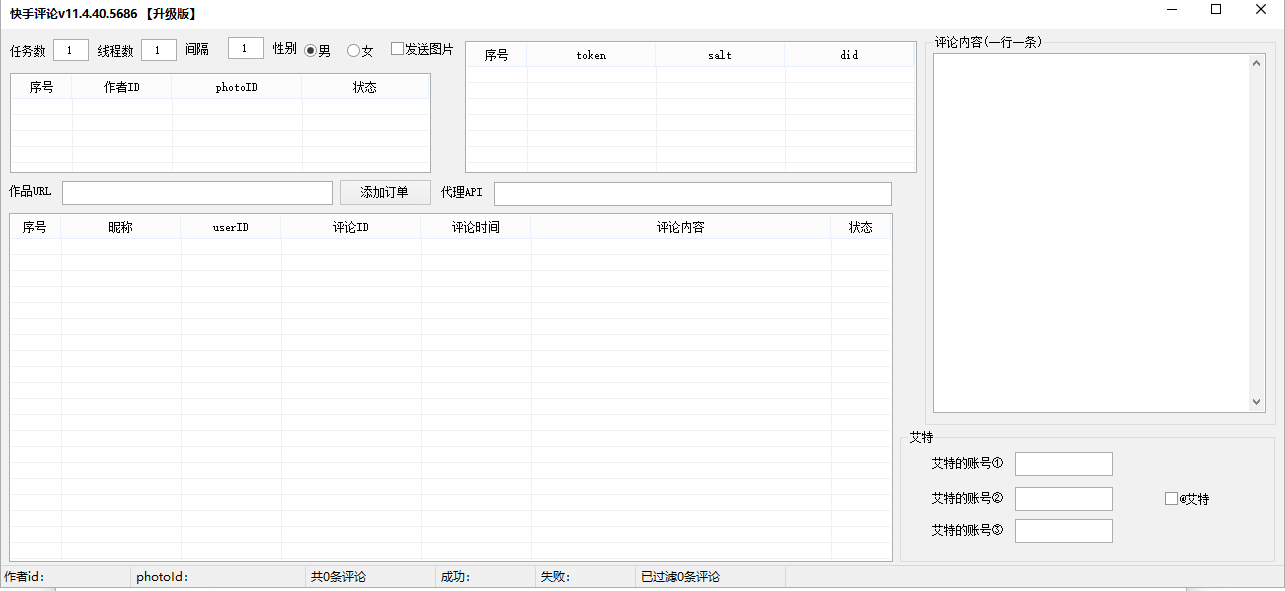Sort by the 评论时间 column header
The image size is (1285, 591).
point(476,227)
